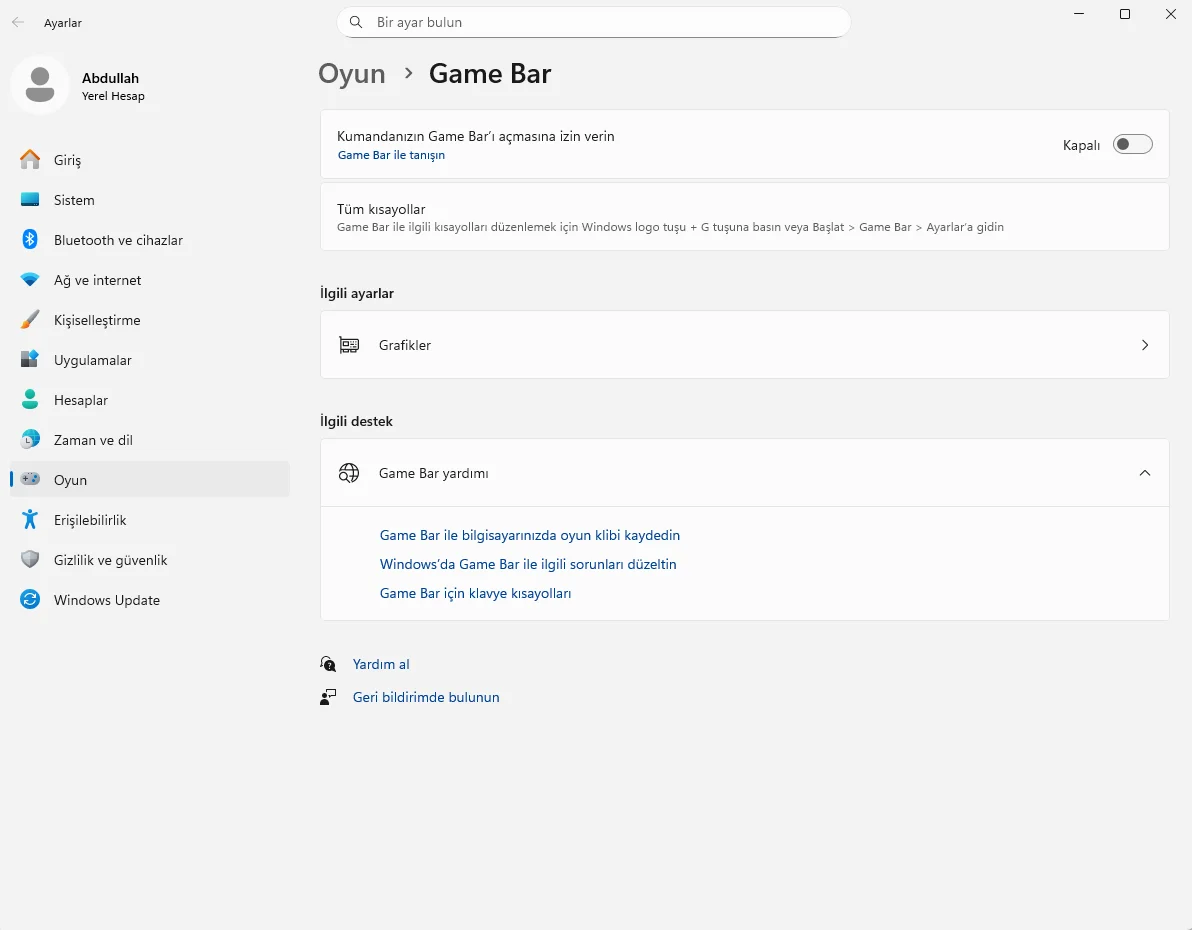The height and width of the screenshot is (930, 1192).
Task: Select Ağ ve internet
Action: [150, 280]
